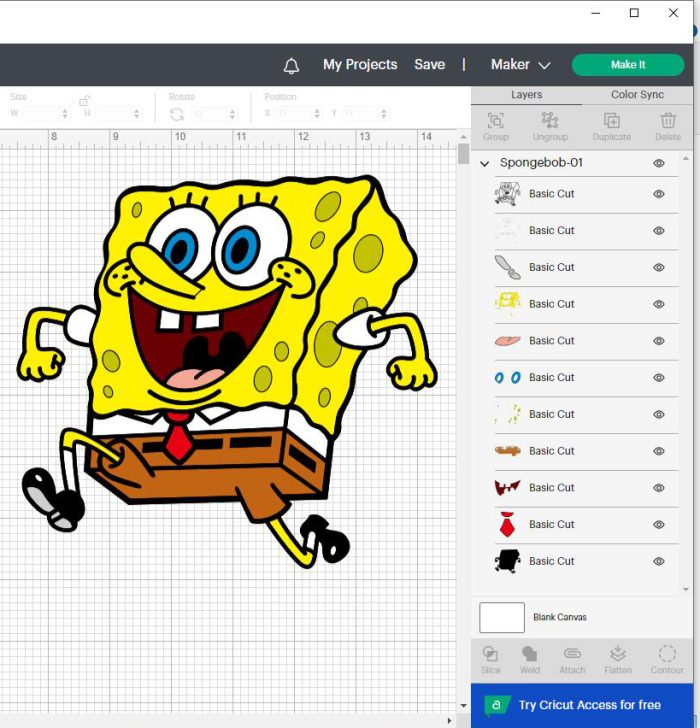
Task: Click the Attach paperclip icon
Action: 572,654
